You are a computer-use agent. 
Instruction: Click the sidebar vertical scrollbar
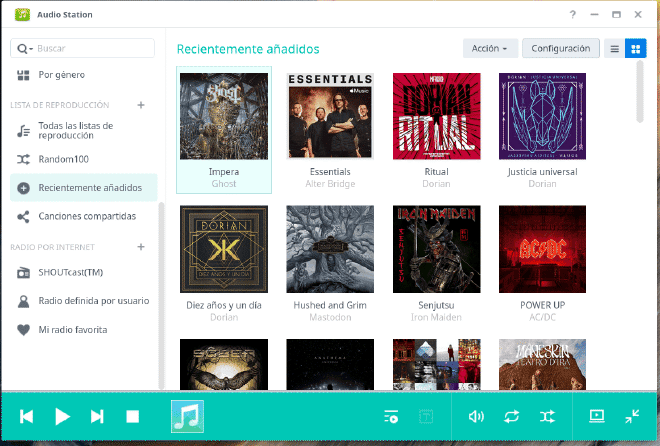coord(161,296)
